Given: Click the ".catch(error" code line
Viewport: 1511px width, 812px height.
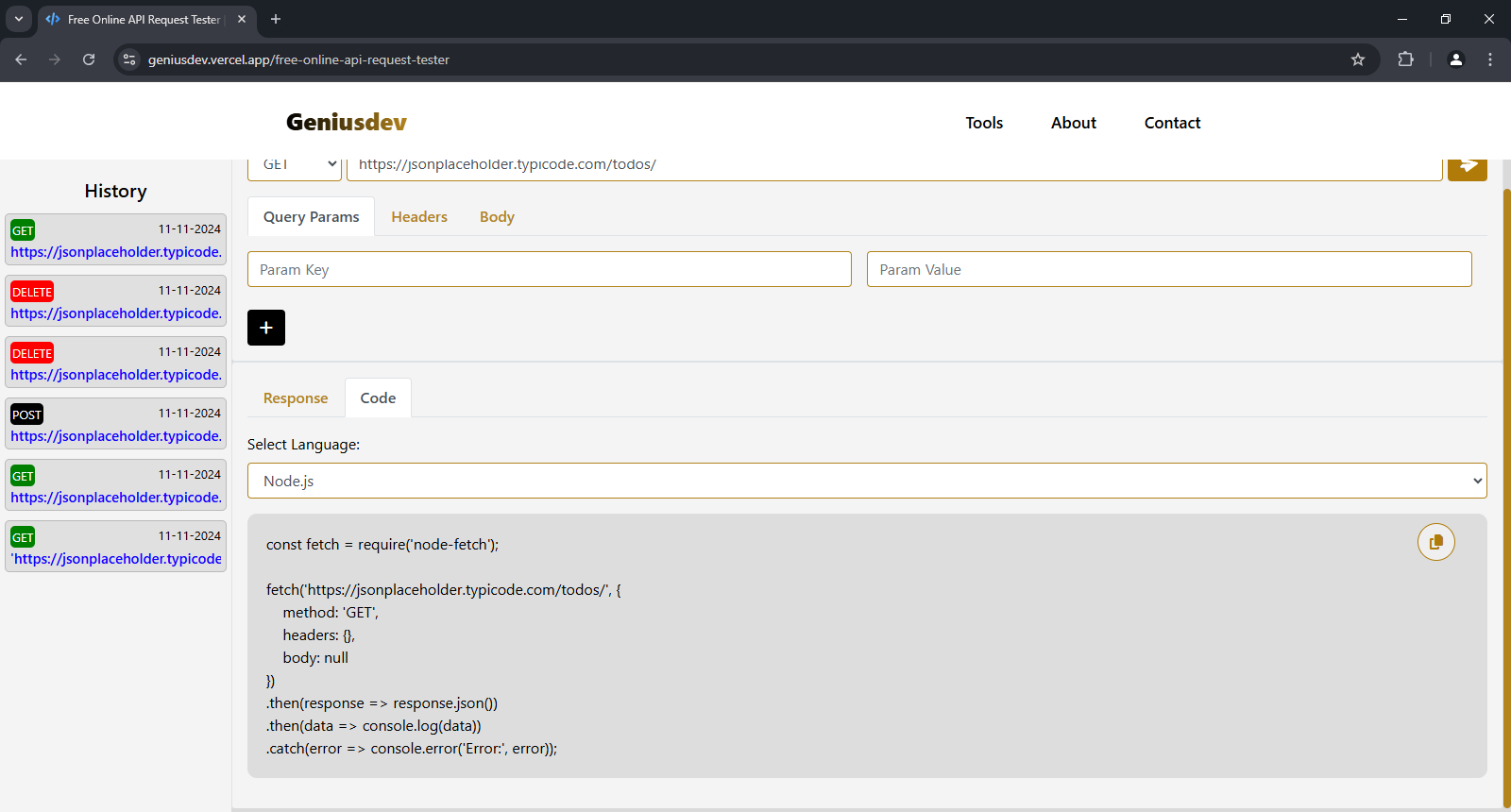Looking at the screenshot, I should 412,749.
